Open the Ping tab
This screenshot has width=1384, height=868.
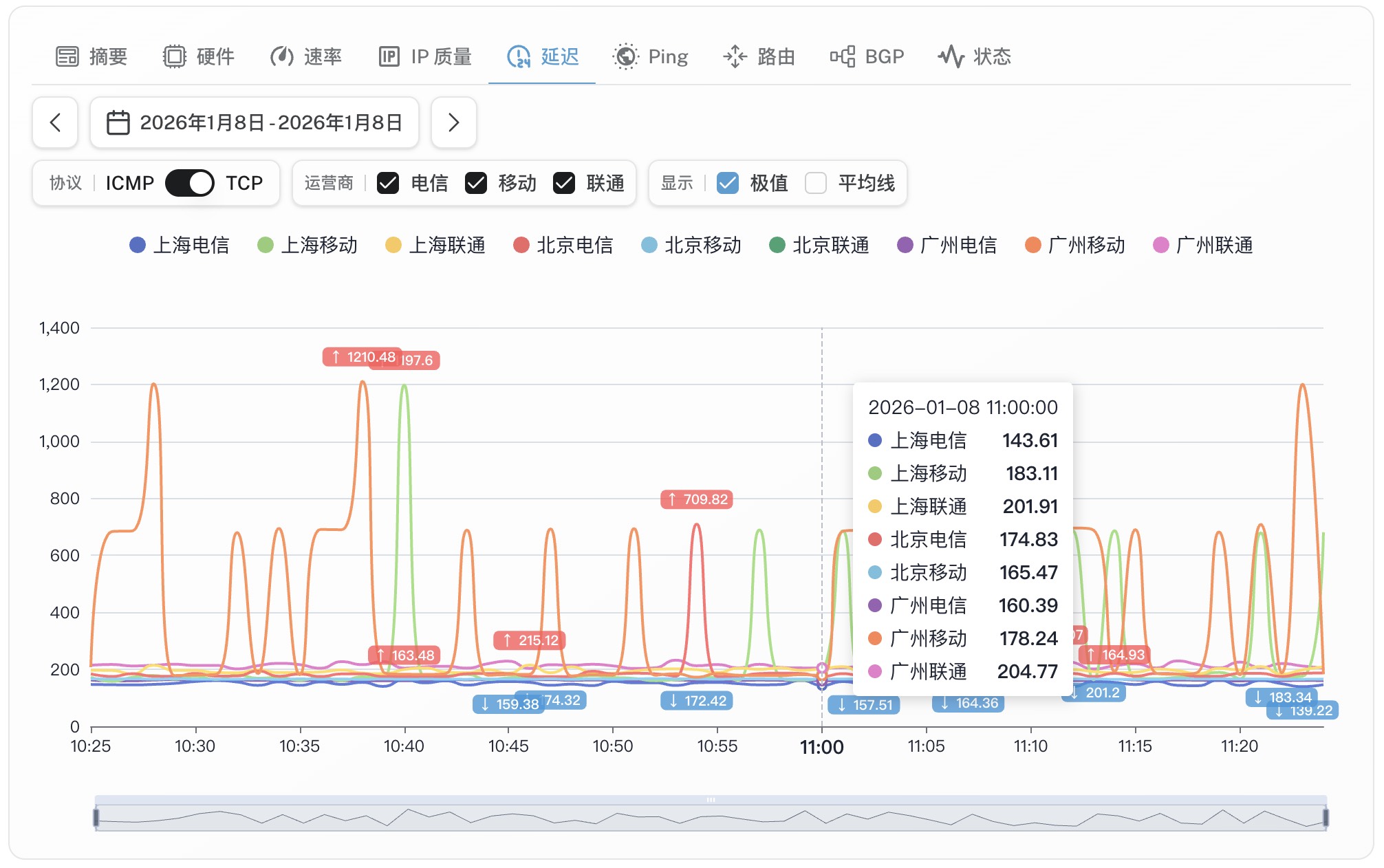[651, 56]
